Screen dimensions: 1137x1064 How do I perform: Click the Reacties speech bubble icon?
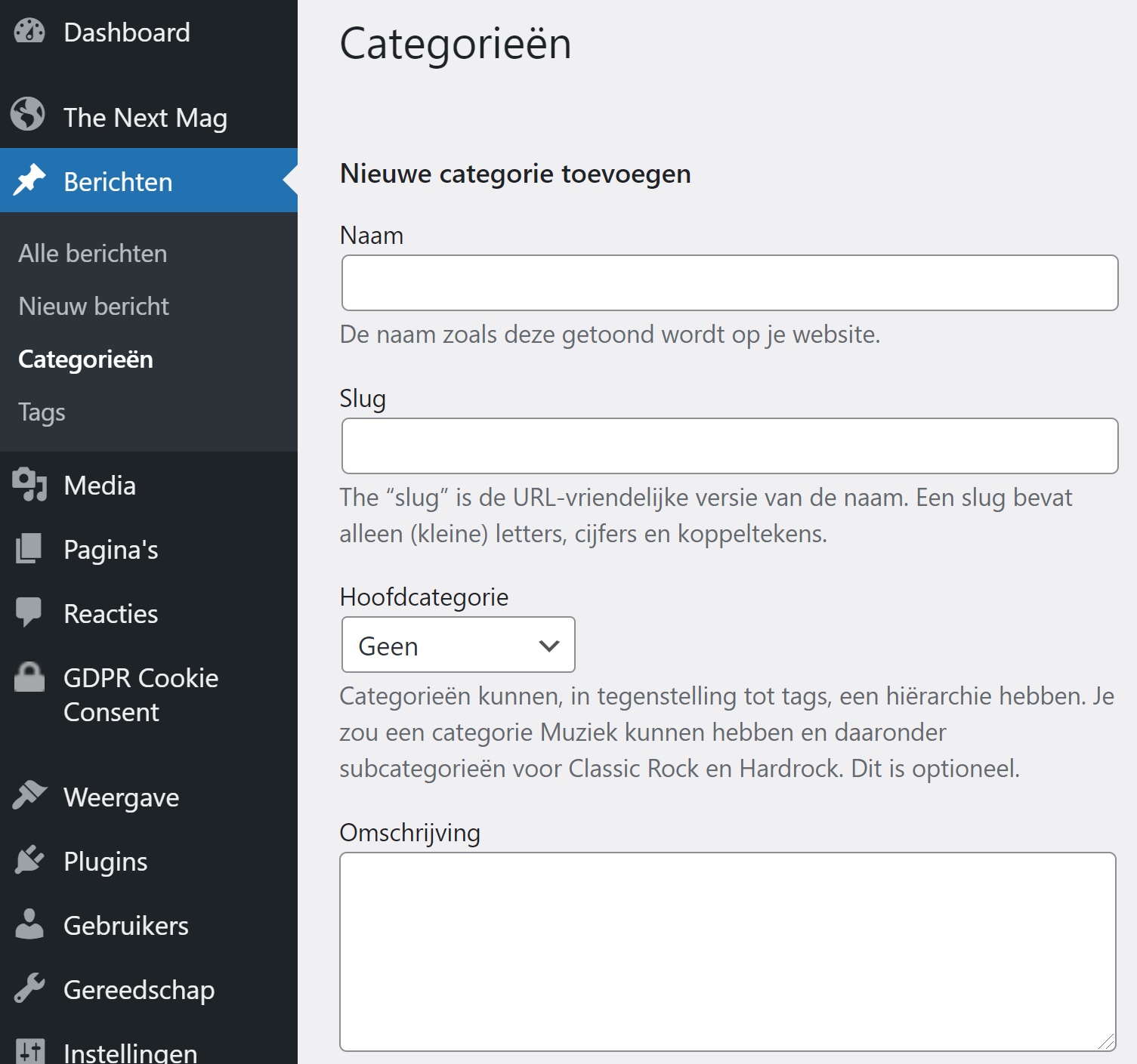[x=29, y=612]
